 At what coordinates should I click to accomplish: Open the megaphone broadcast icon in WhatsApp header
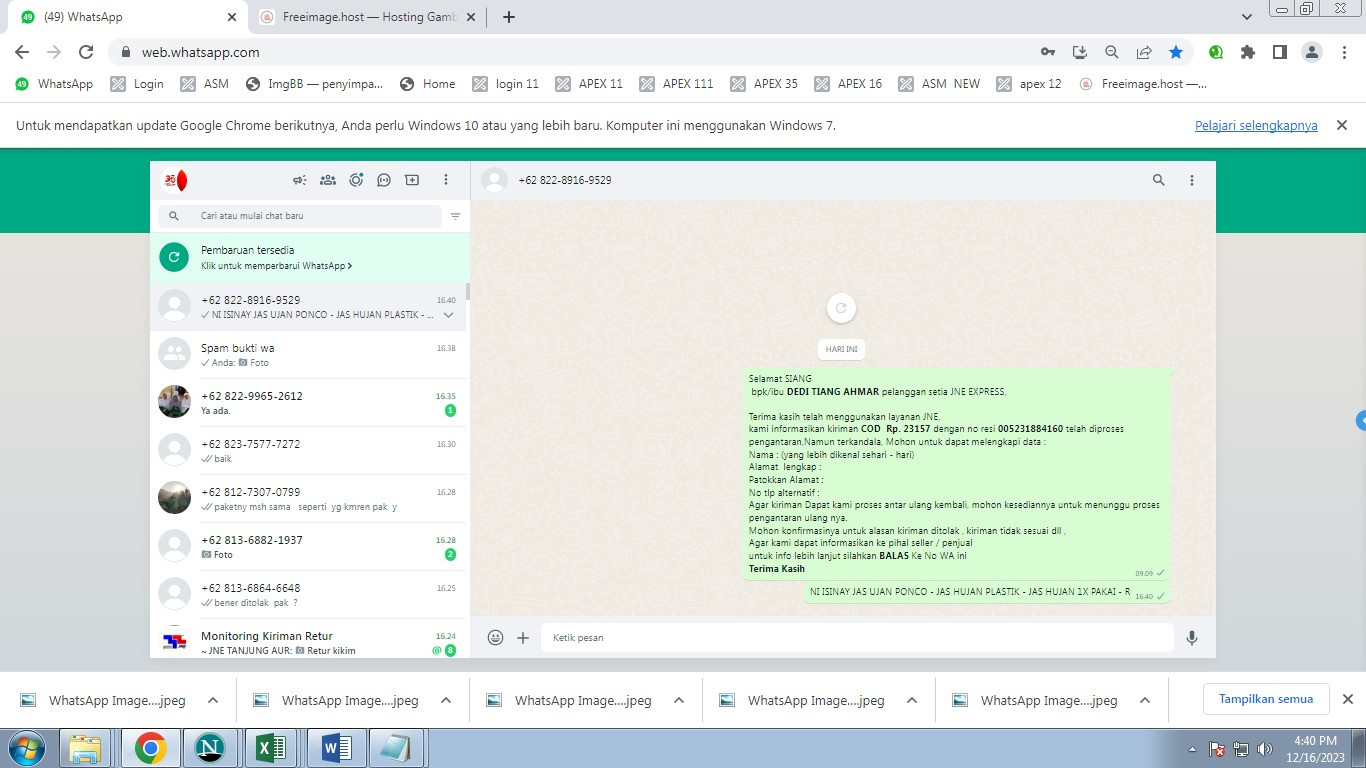[299, 180]
